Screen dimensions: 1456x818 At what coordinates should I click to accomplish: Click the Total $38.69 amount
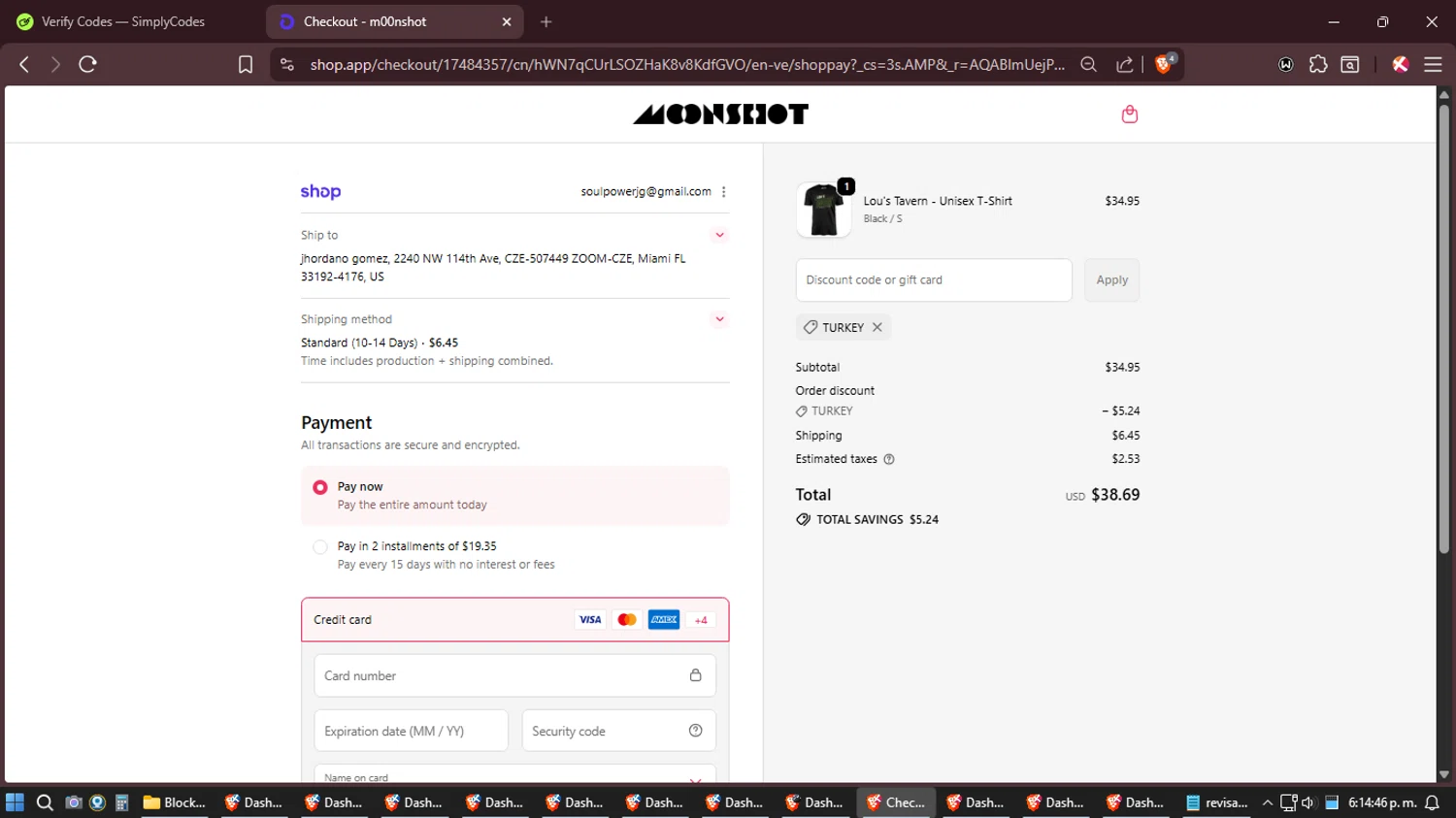1115,495
